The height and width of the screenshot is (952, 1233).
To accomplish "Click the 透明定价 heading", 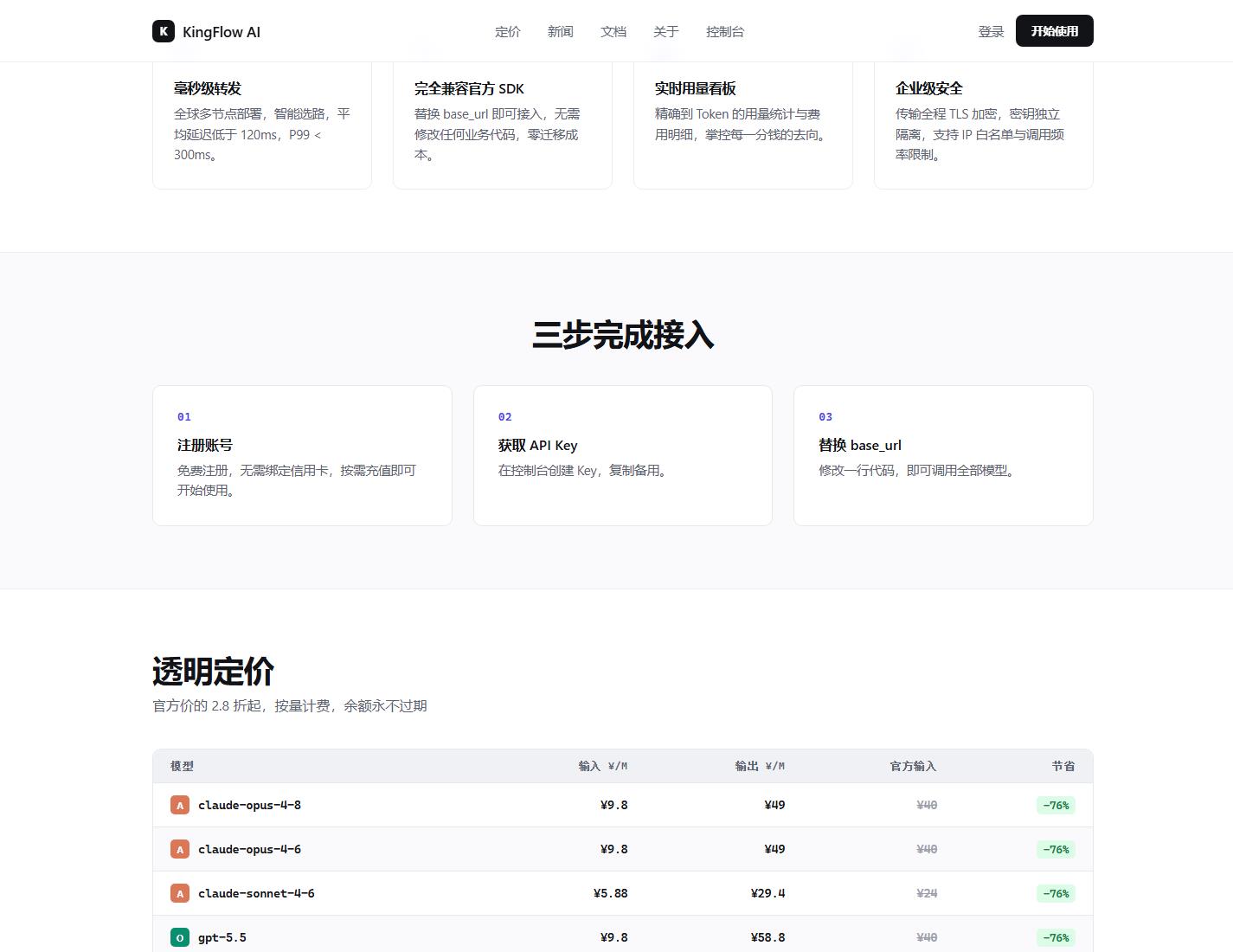I will [214, 672].
